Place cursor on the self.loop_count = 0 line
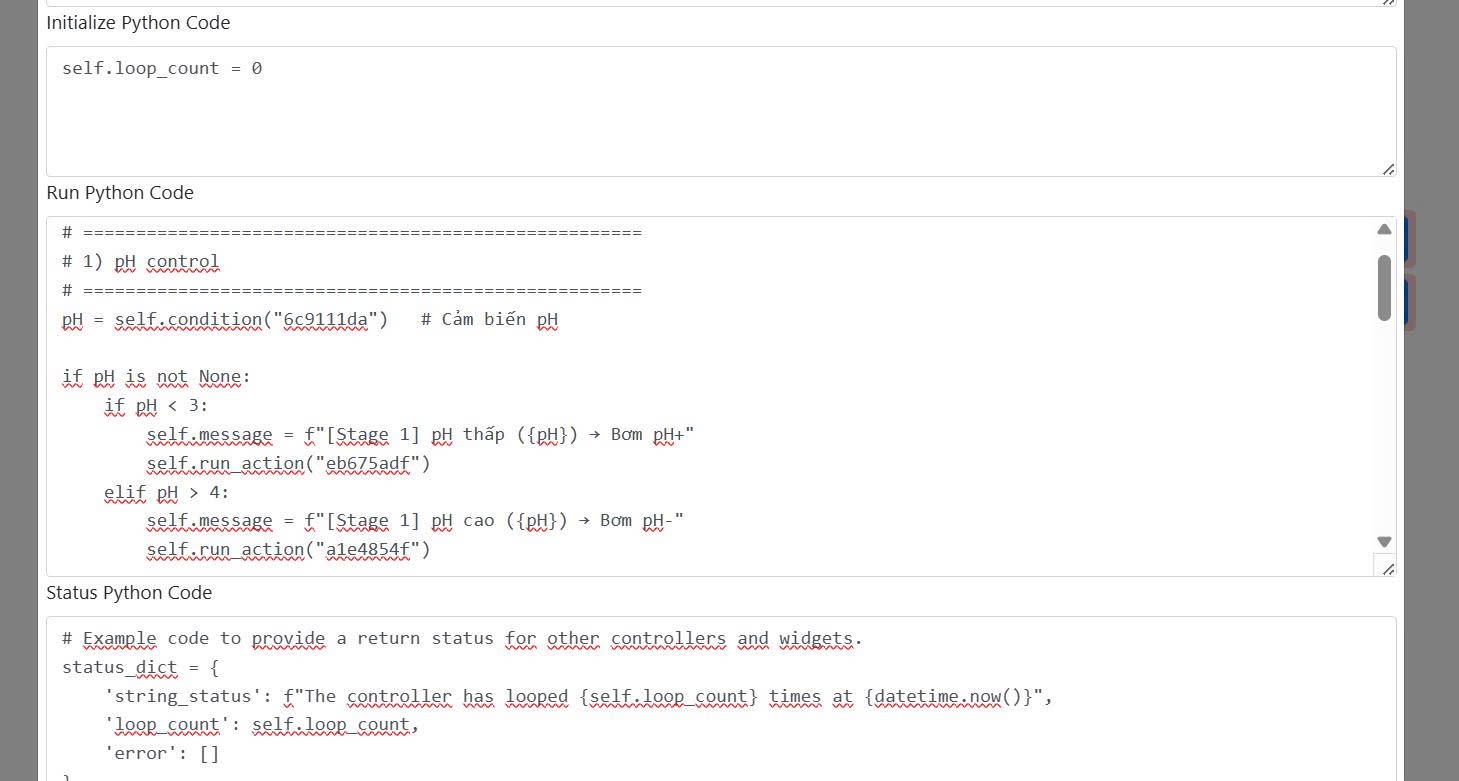 [162, 69]
